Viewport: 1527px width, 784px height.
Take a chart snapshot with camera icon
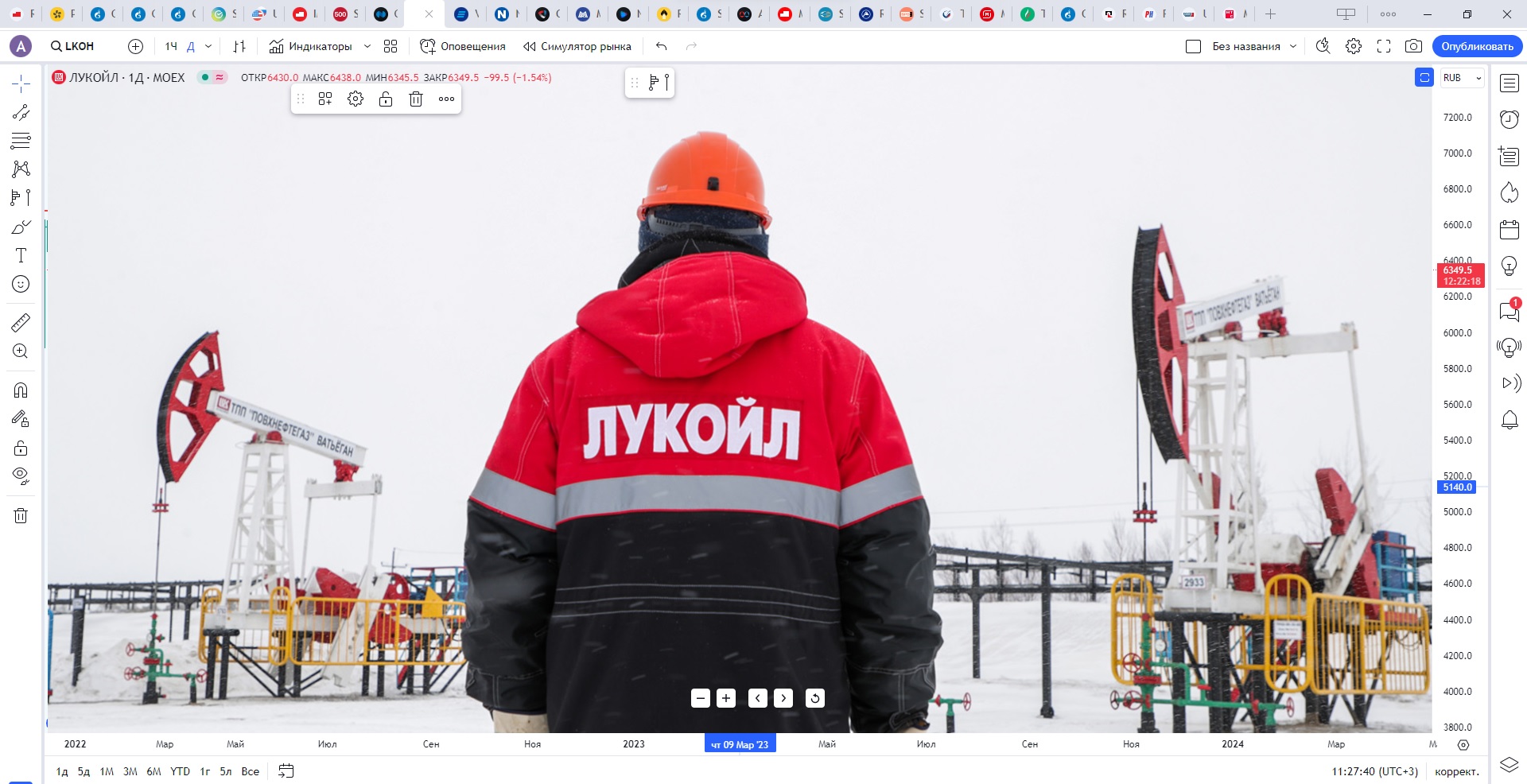(1413, 46)
